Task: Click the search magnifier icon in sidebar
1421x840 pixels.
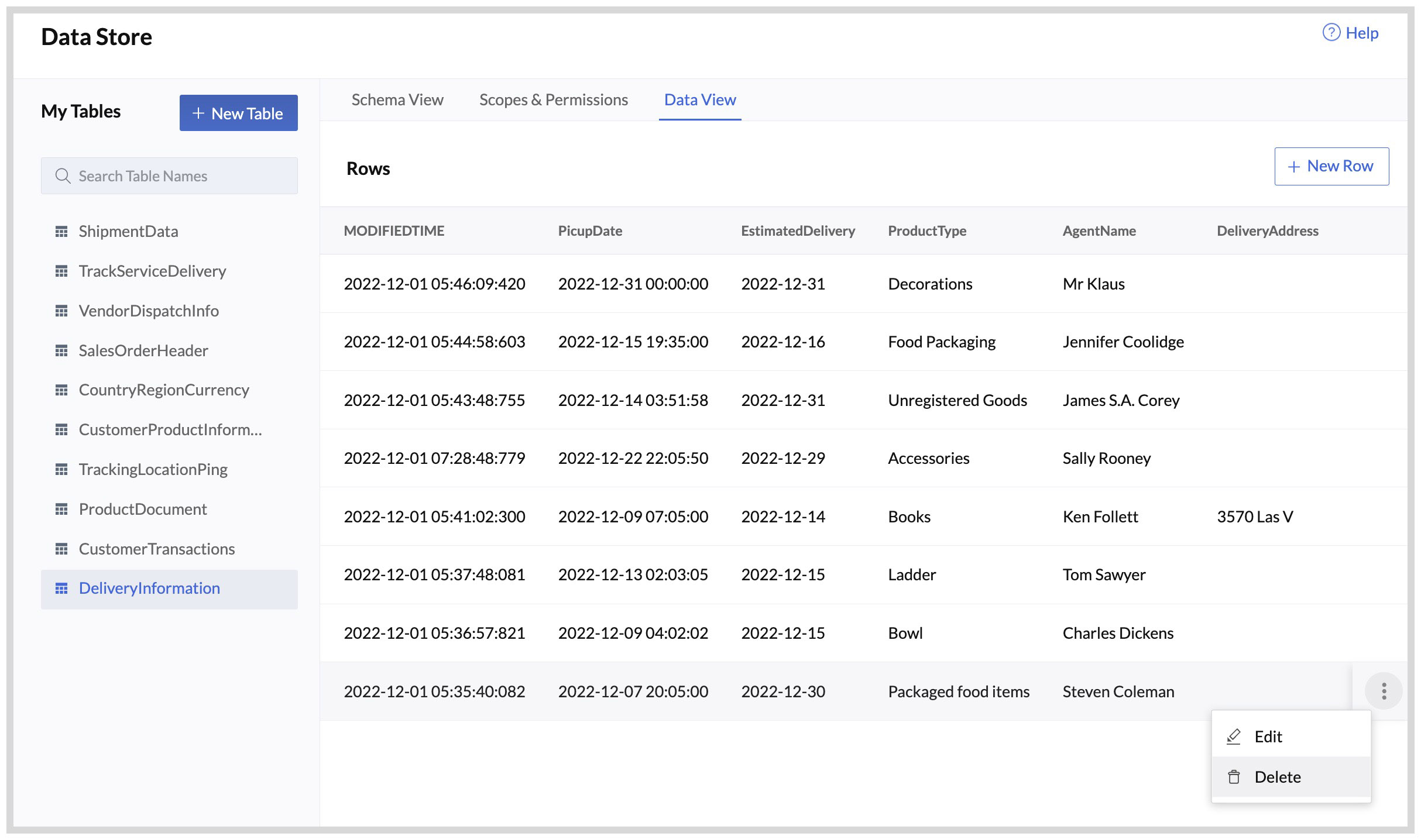Action: click(63, 175)
